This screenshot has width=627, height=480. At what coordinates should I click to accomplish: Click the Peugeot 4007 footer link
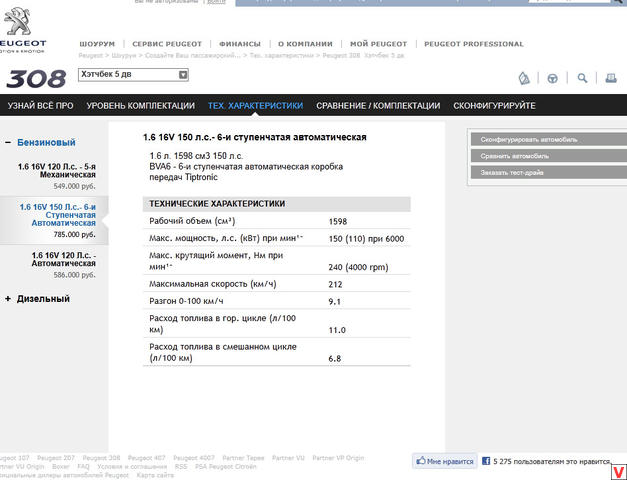pyautogui.click(x=194, y=458)
